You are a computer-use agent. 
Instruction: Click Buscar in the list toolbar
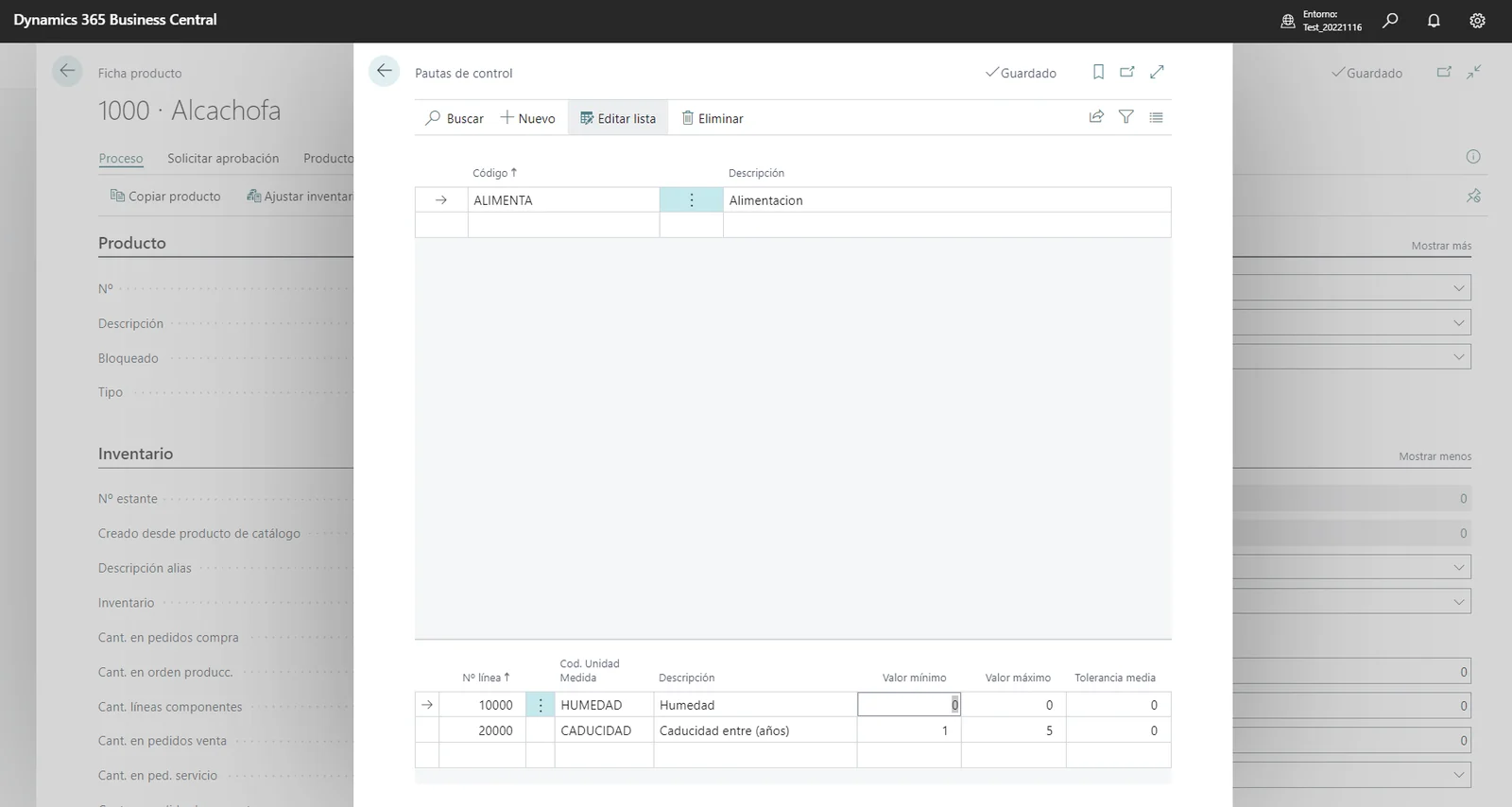tap(455, 118)
